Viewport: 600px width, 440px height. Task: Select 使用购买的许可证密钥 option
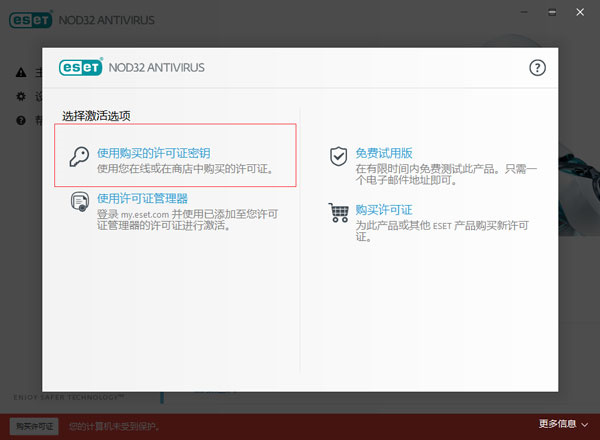pos(153,153)
